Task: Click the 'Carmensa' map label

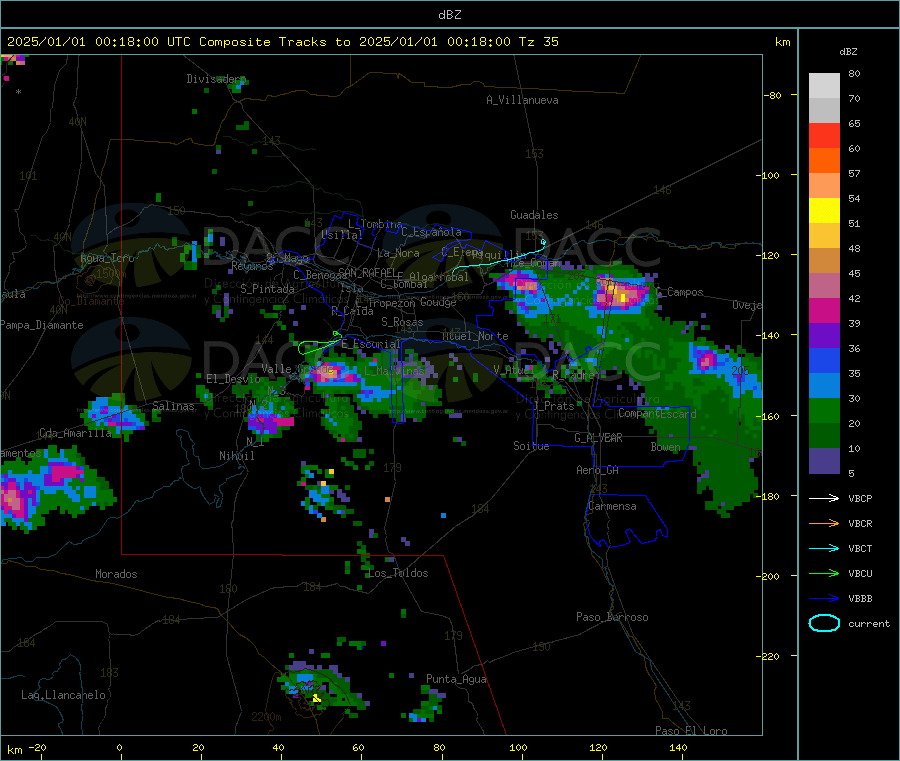Action: (612, 506)
